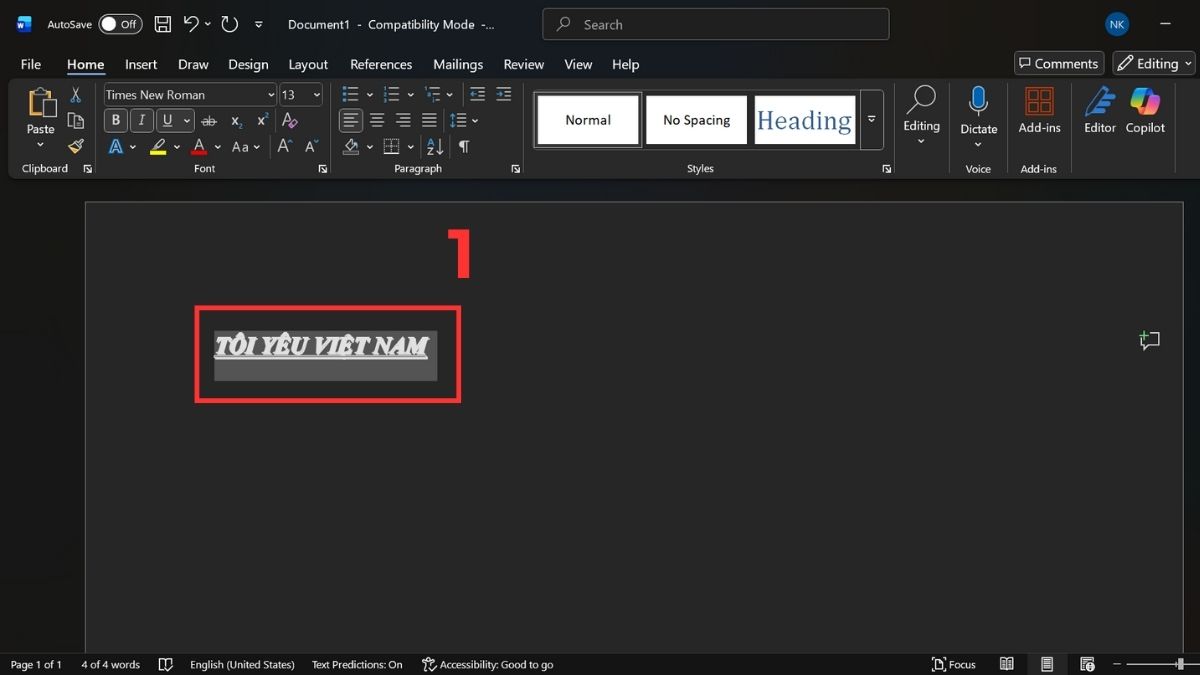1200x675 pixels.
Task: Open the Comments panel
Action: click(1058, 62)
